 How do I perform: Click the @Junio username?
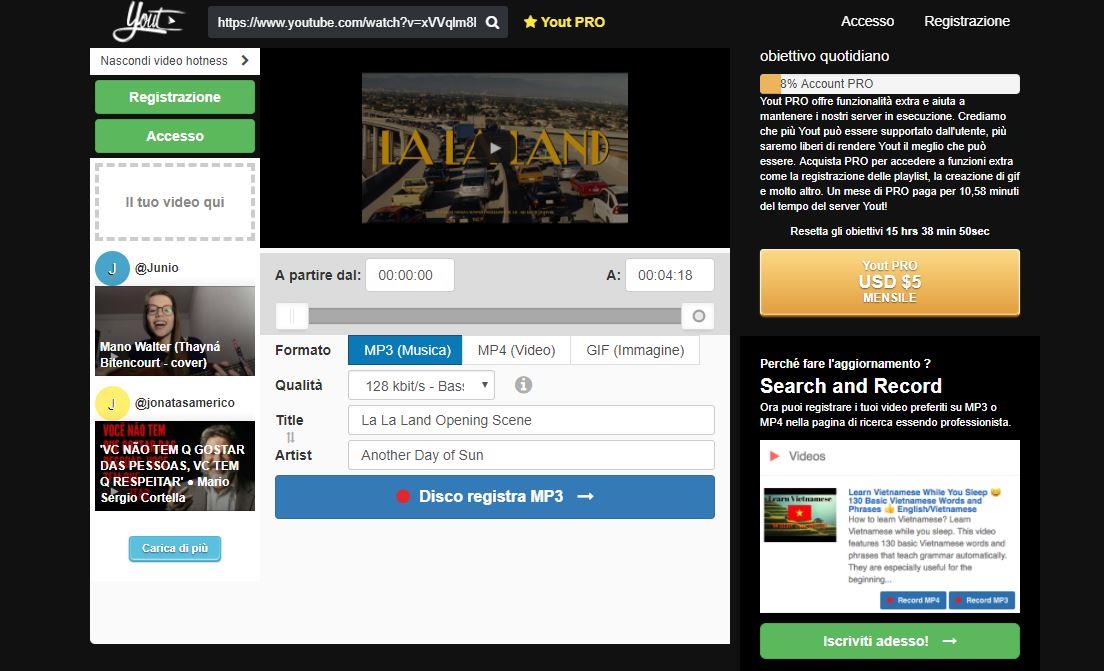[156, 268]
